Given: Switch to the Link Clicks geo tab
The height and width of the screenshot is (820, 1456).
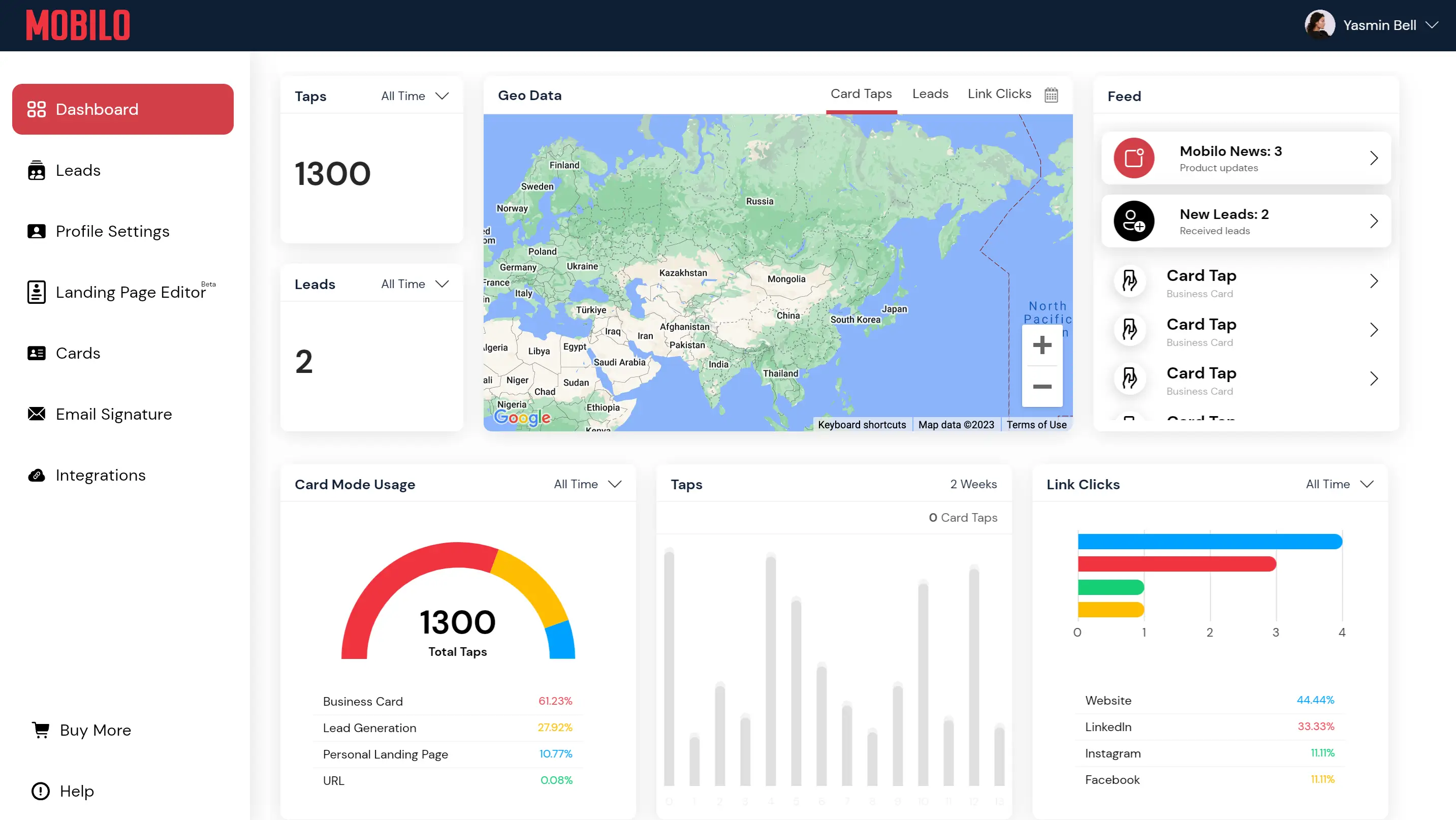Looking at the screenshot, I should coord(999,94).
